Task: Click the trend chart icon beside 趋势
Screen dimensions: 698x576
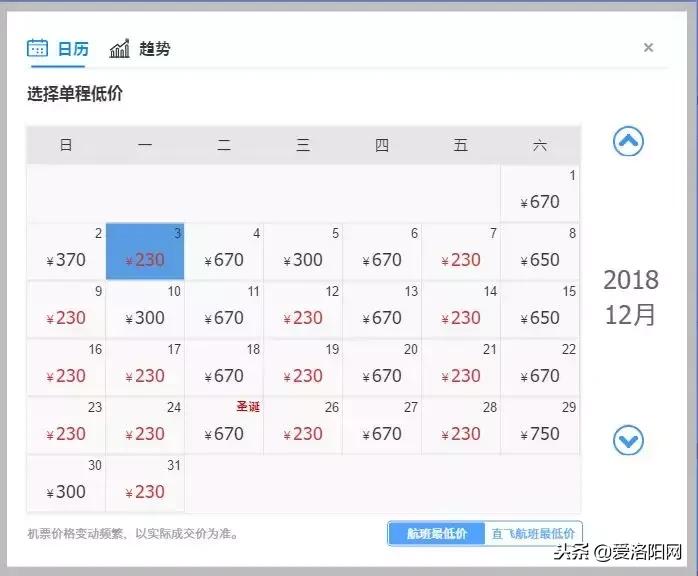Action: coord(120,48)
